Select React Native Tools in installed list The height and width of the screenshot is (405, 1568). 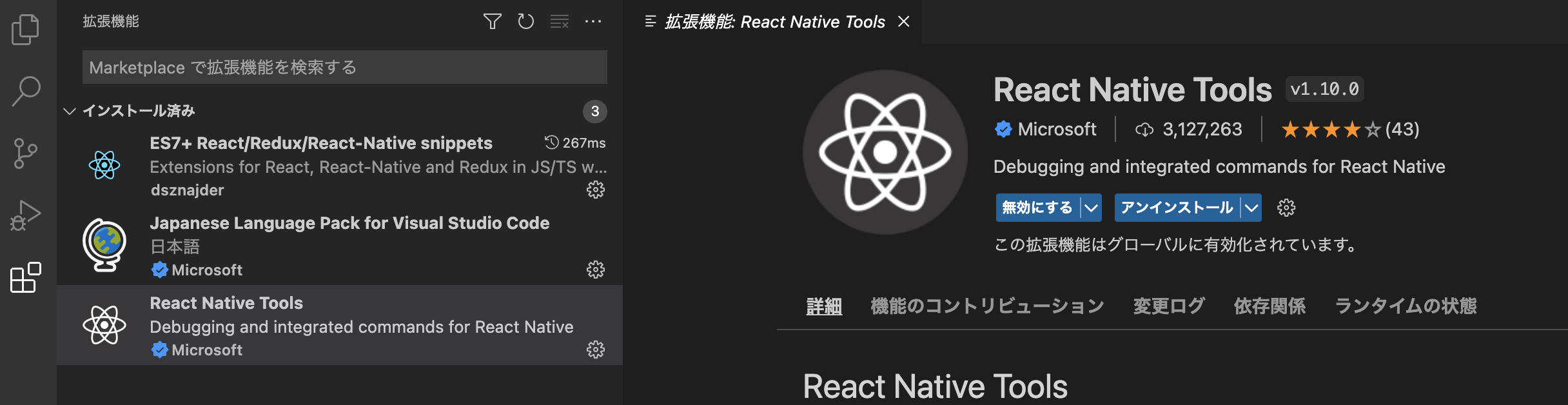pos(340,325)
